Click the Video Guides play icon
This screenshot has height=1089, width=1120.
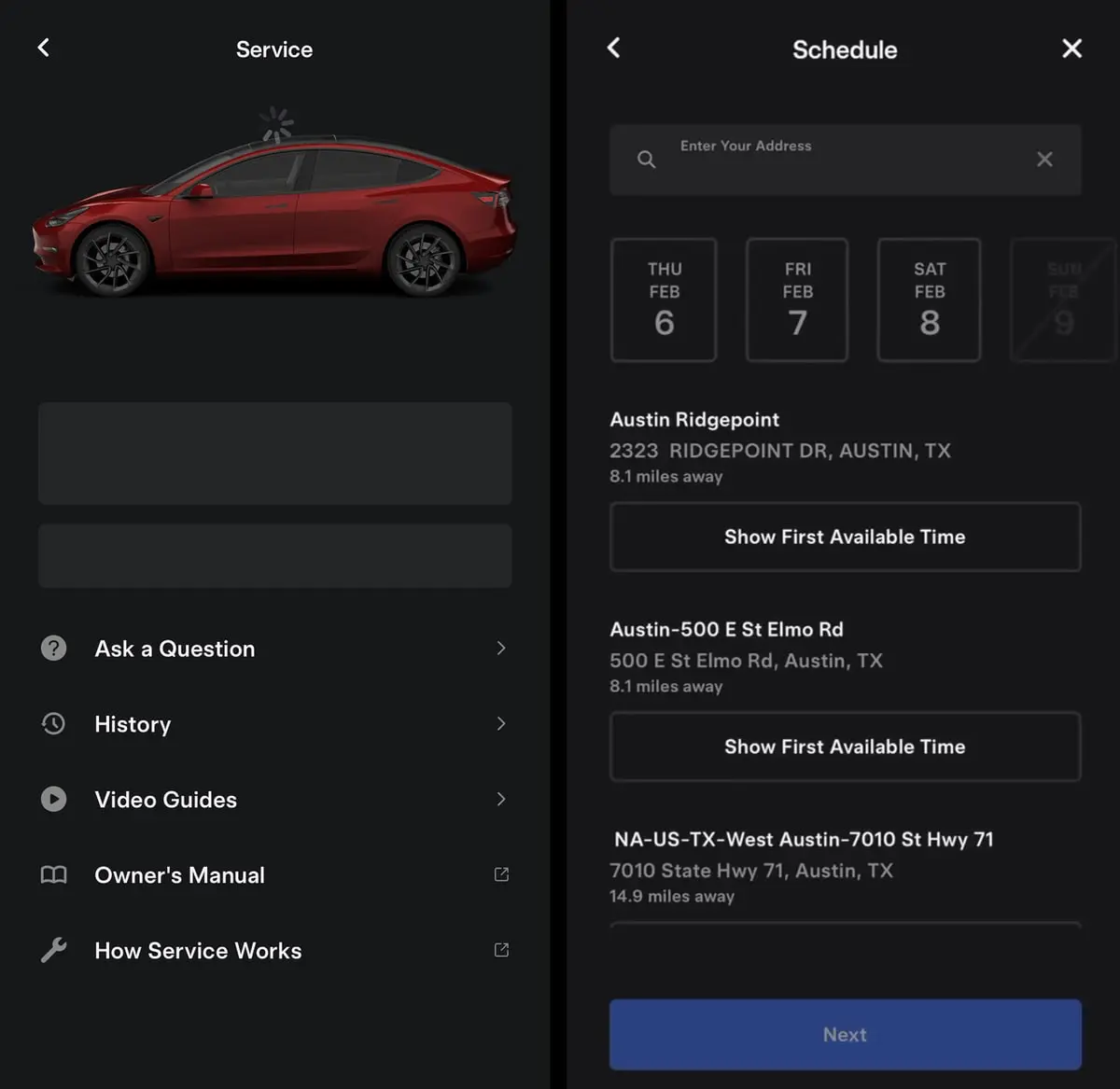click(54, 799)
